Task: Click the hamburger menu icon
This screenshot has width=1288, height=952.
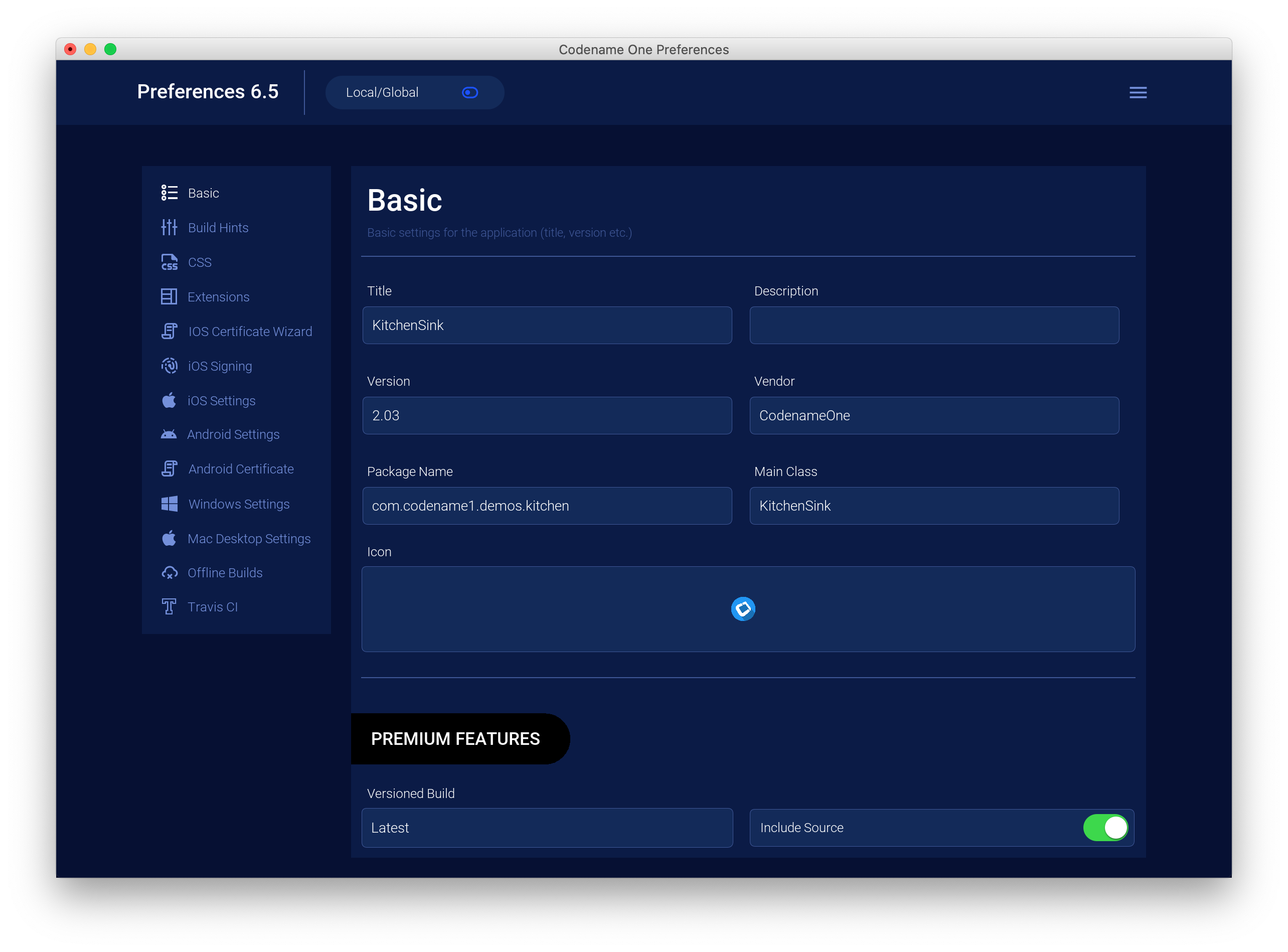Action: pyautogui.click(x=1138, y=92)
